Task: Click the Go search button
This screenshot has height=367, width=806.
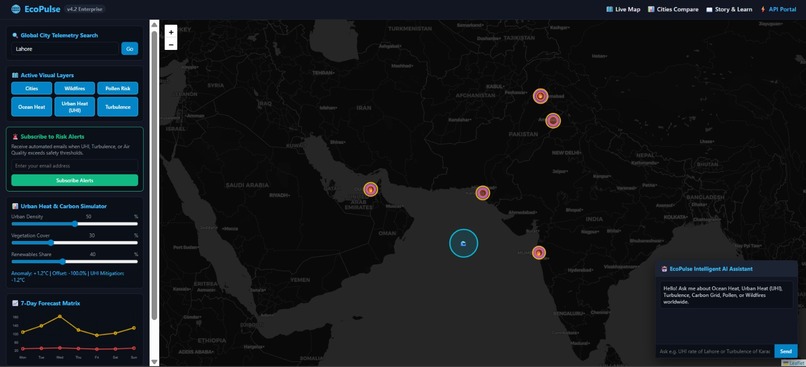Action: click(x=130, y=49)
